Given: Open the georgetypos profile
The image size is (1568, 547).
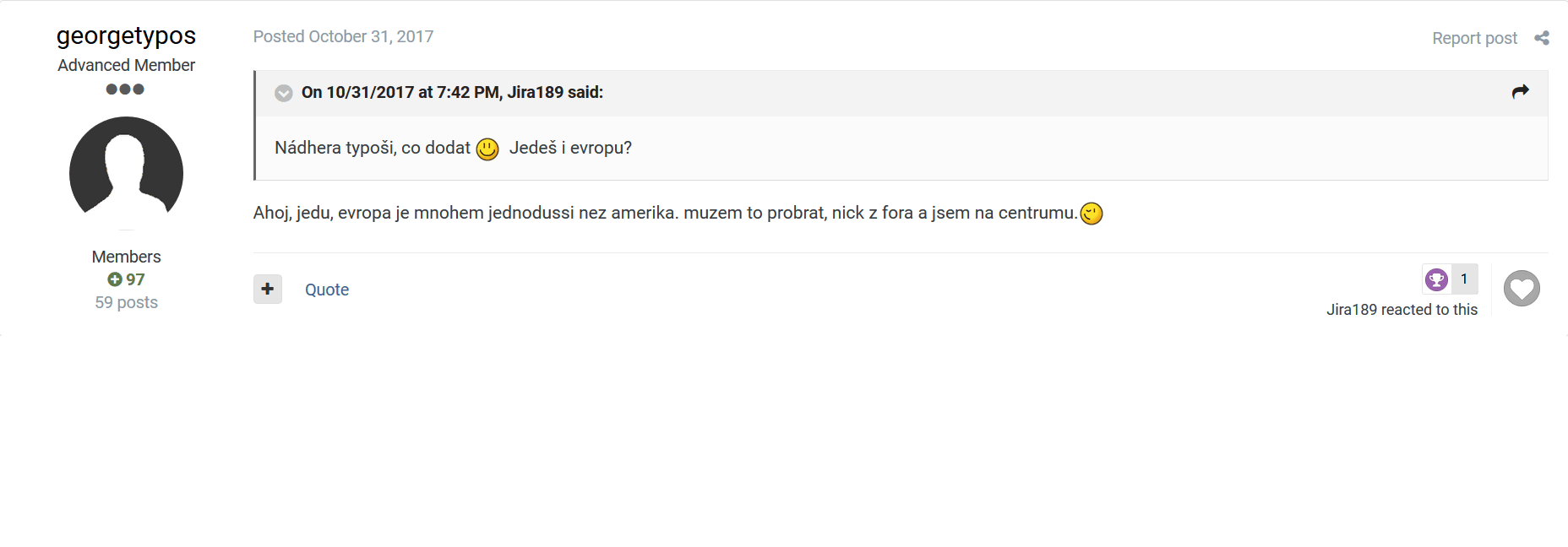Looking at the screenshot, I should coord(126,35).
